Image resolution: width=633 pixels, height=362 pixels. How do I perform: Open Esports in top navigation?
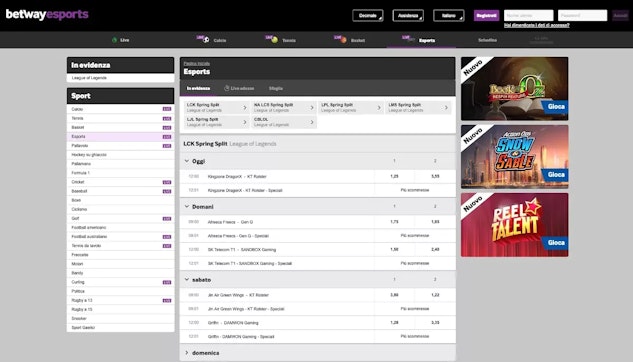tap(421, 40)
